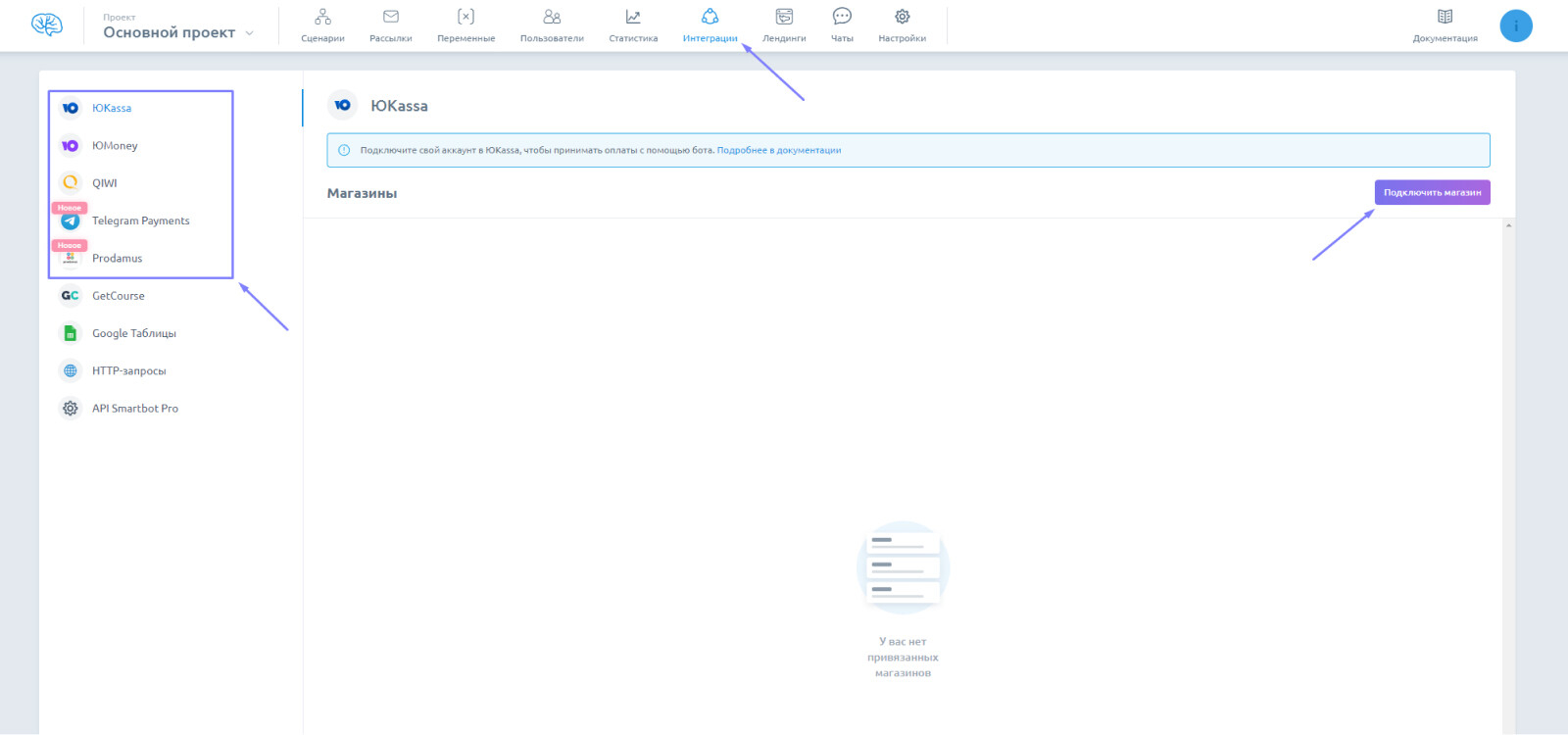This screenshot has width=1568, height=735.
Task: Click the 'Подключите свой аккаунт в ЮKassa' notice text
Action: tap(537, 150)
